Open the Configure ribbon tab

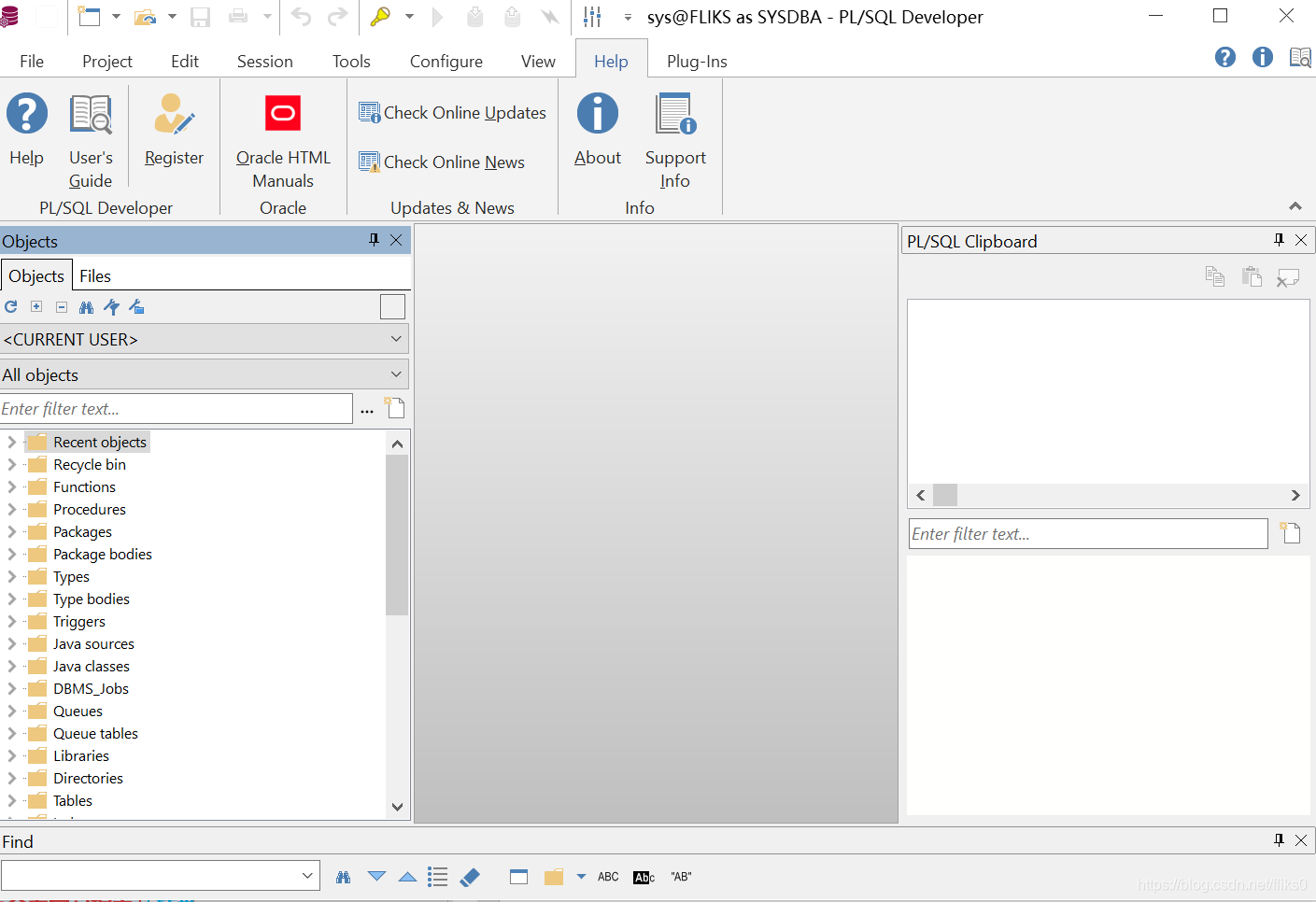[x=446, y=61]
